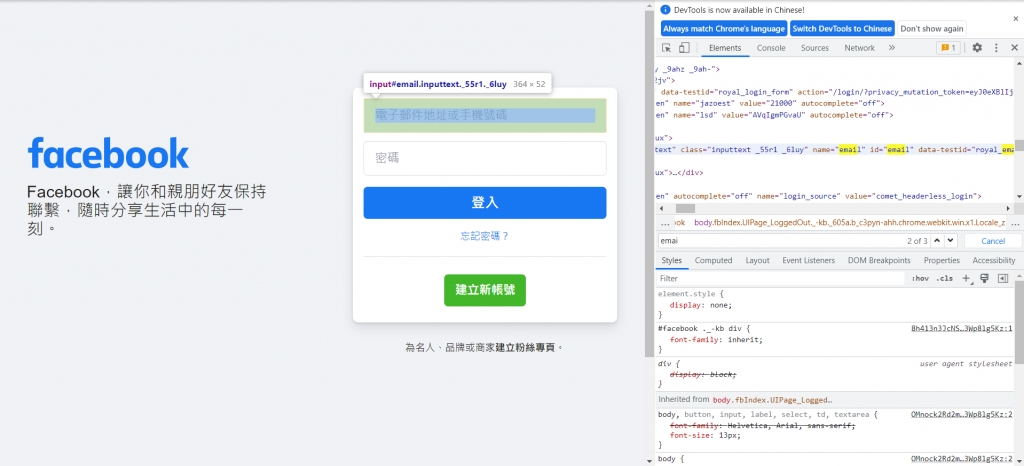This screenshot has height=466, width=1024.
Task: Show more DevTools tabs with double chevron
Action: click(x=891, y=48)
